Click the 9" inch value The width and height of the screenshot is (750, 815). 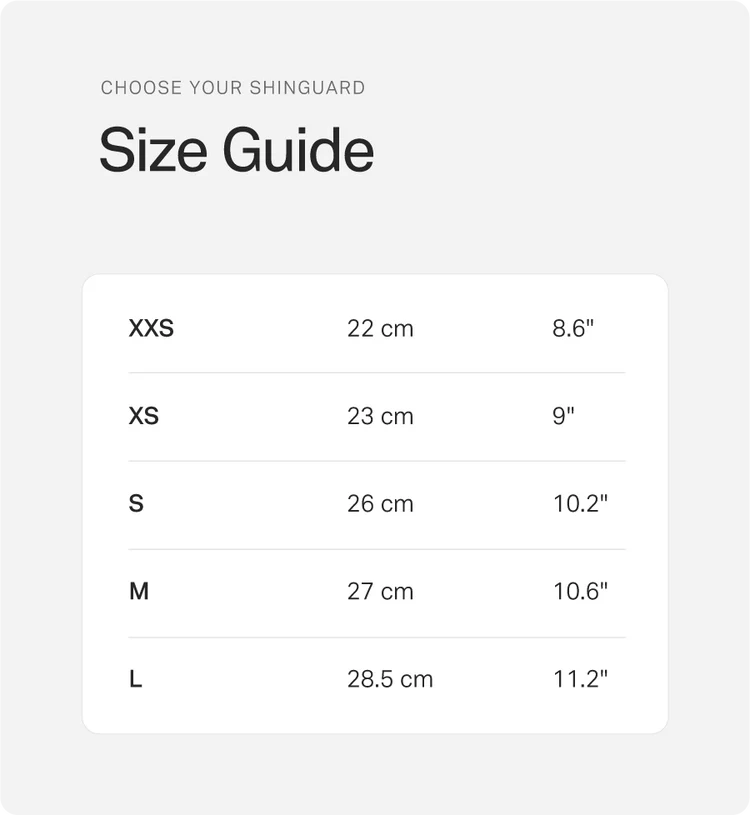pos(564,416)
